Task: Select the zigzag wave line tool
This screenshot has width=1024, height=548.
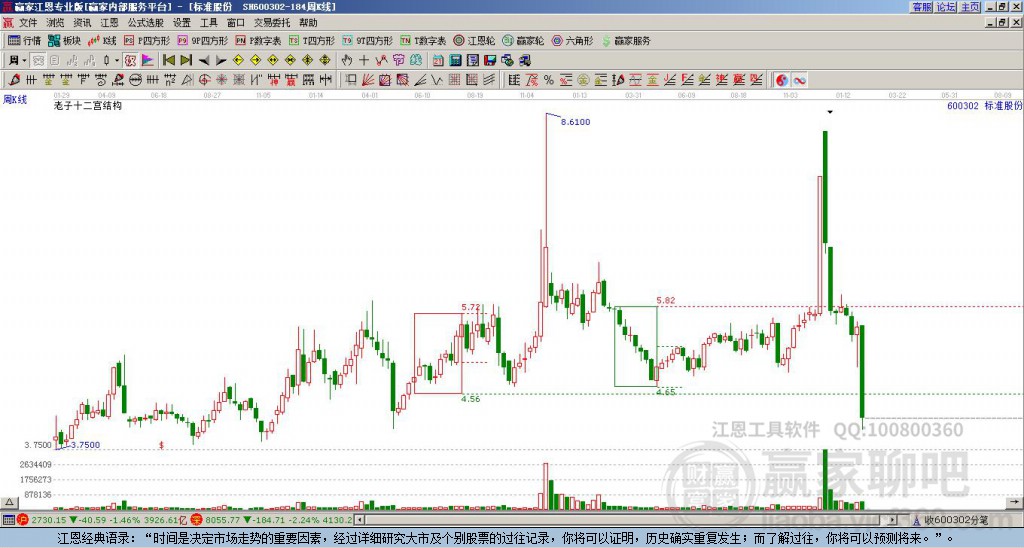Action: coord(437,80)
